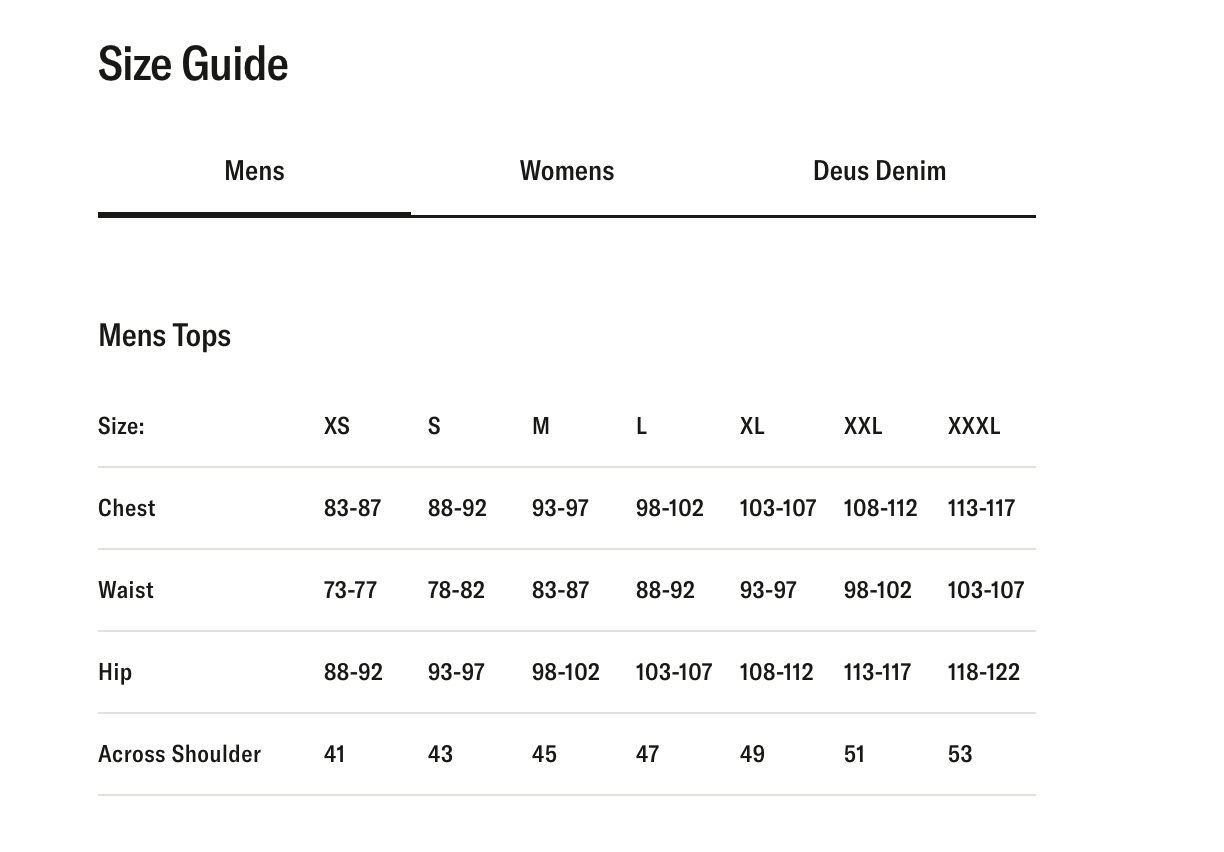This screenshot has height=852, width=1224.
Task: Select the XXXL hip value 118-122
Action: (983, 672)
